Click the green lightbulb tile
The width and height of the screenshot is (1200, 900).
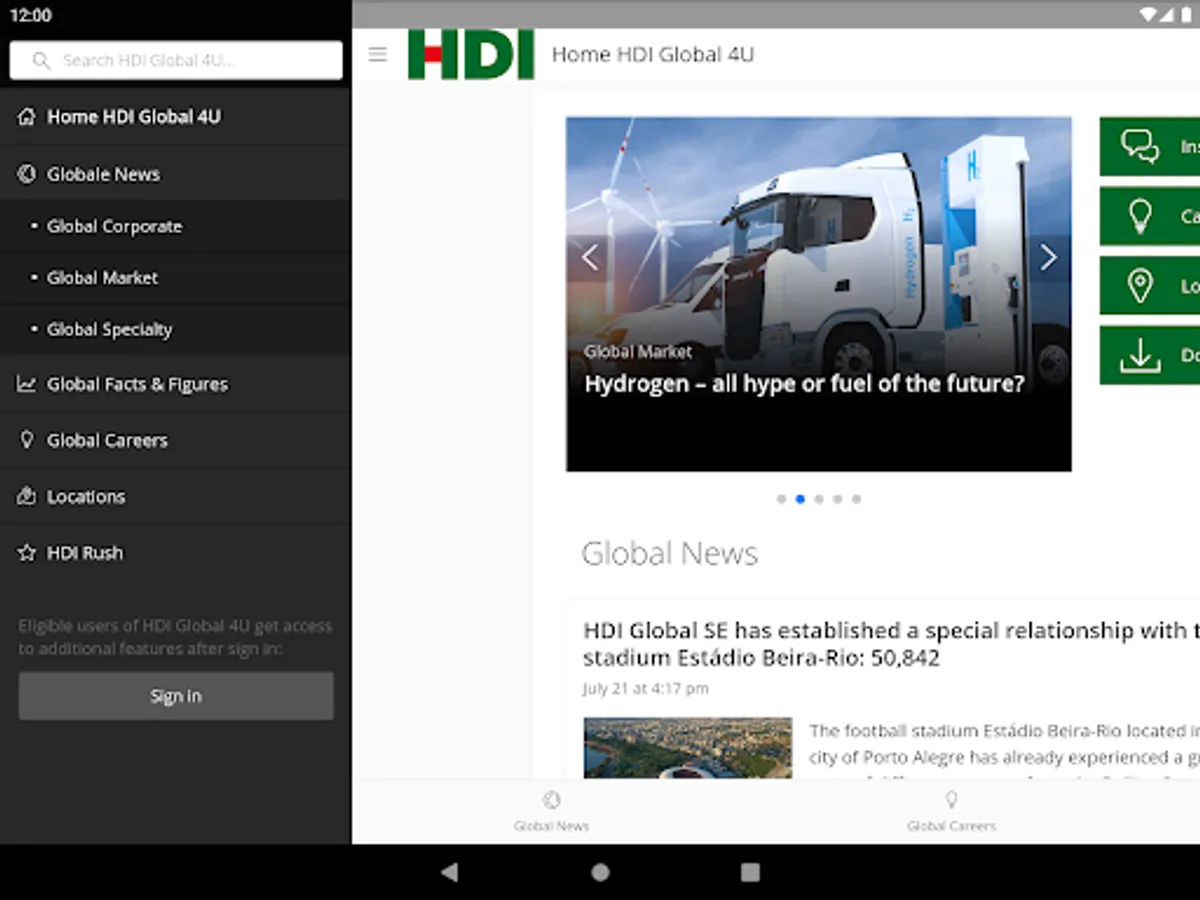tap(1150, 216)
